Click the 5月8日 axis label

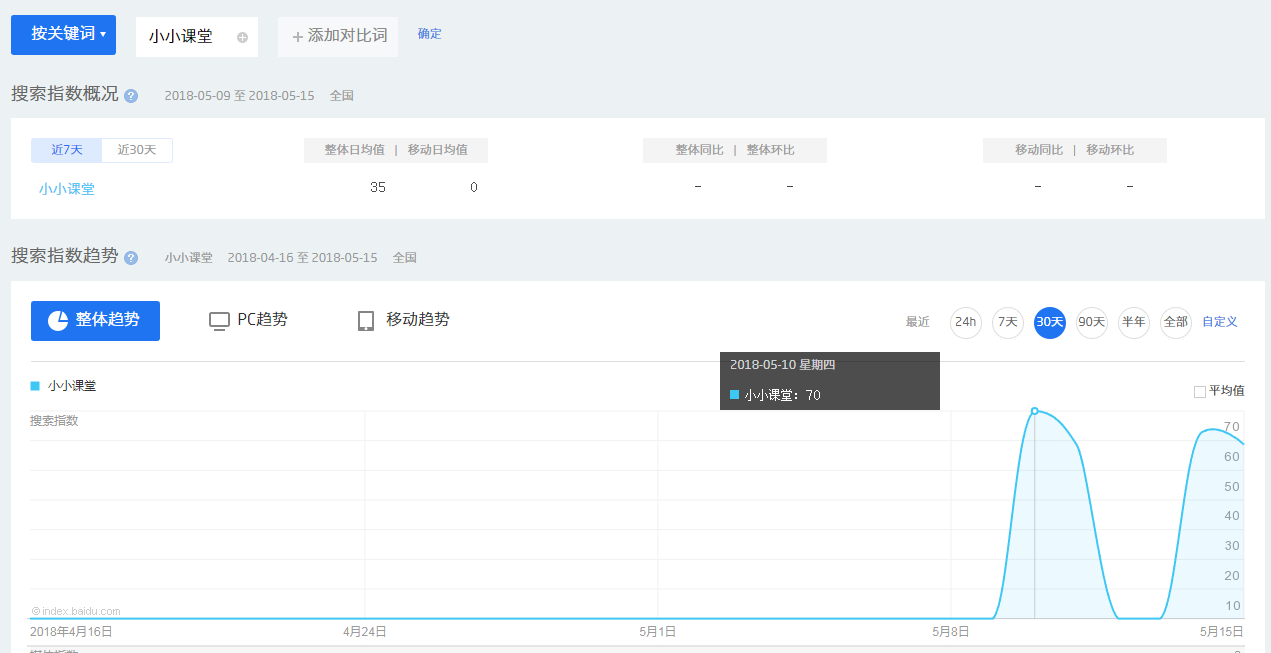pyautogui.click(x=951, y=632)
